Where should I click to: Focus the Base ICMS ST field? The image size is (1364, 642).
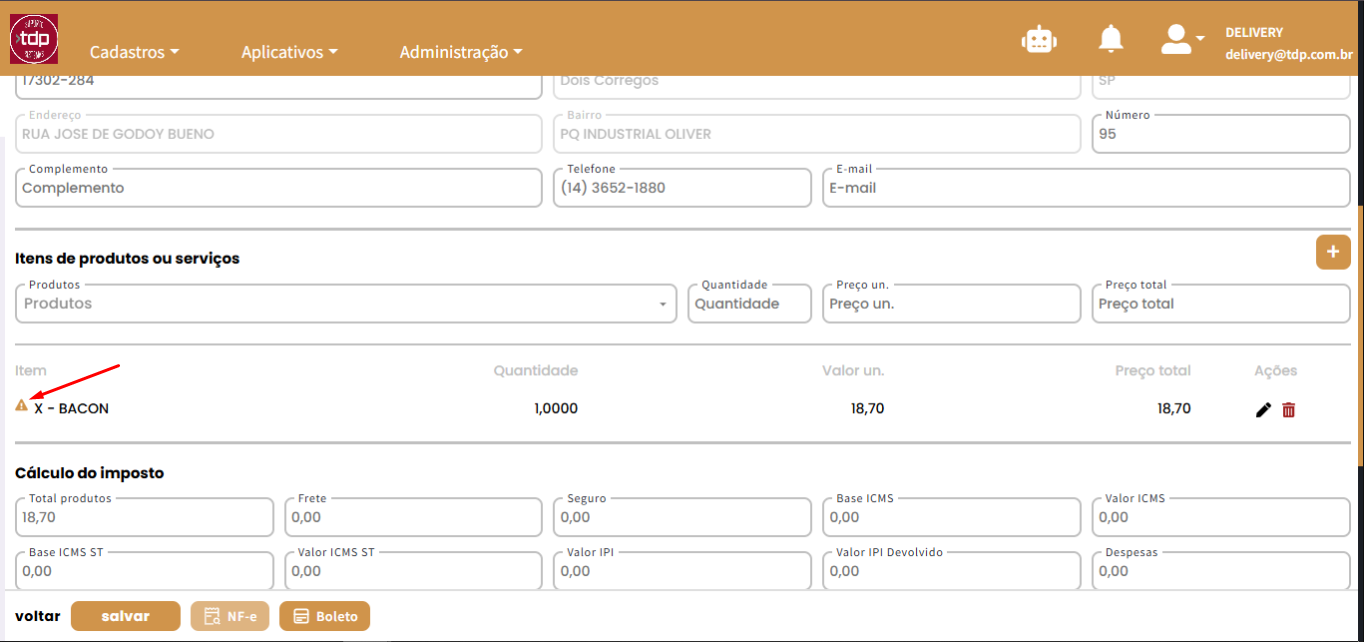point(144,571)
